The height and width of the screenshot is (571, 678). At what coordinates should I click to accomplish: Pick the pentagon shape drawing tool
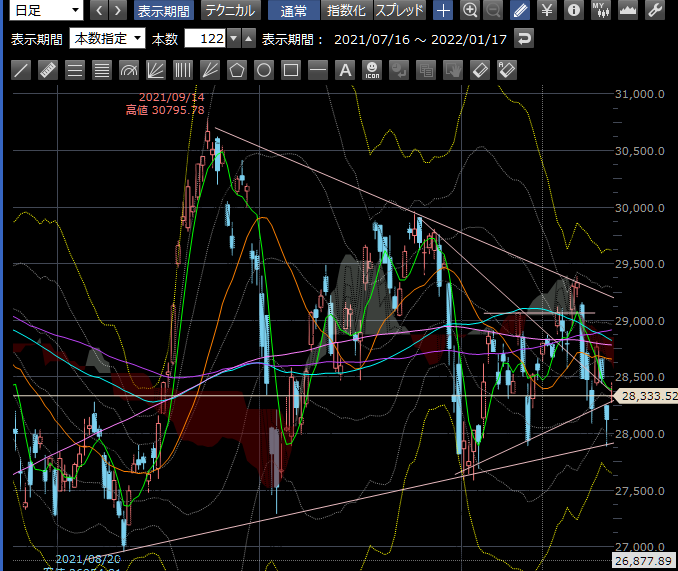237,70
